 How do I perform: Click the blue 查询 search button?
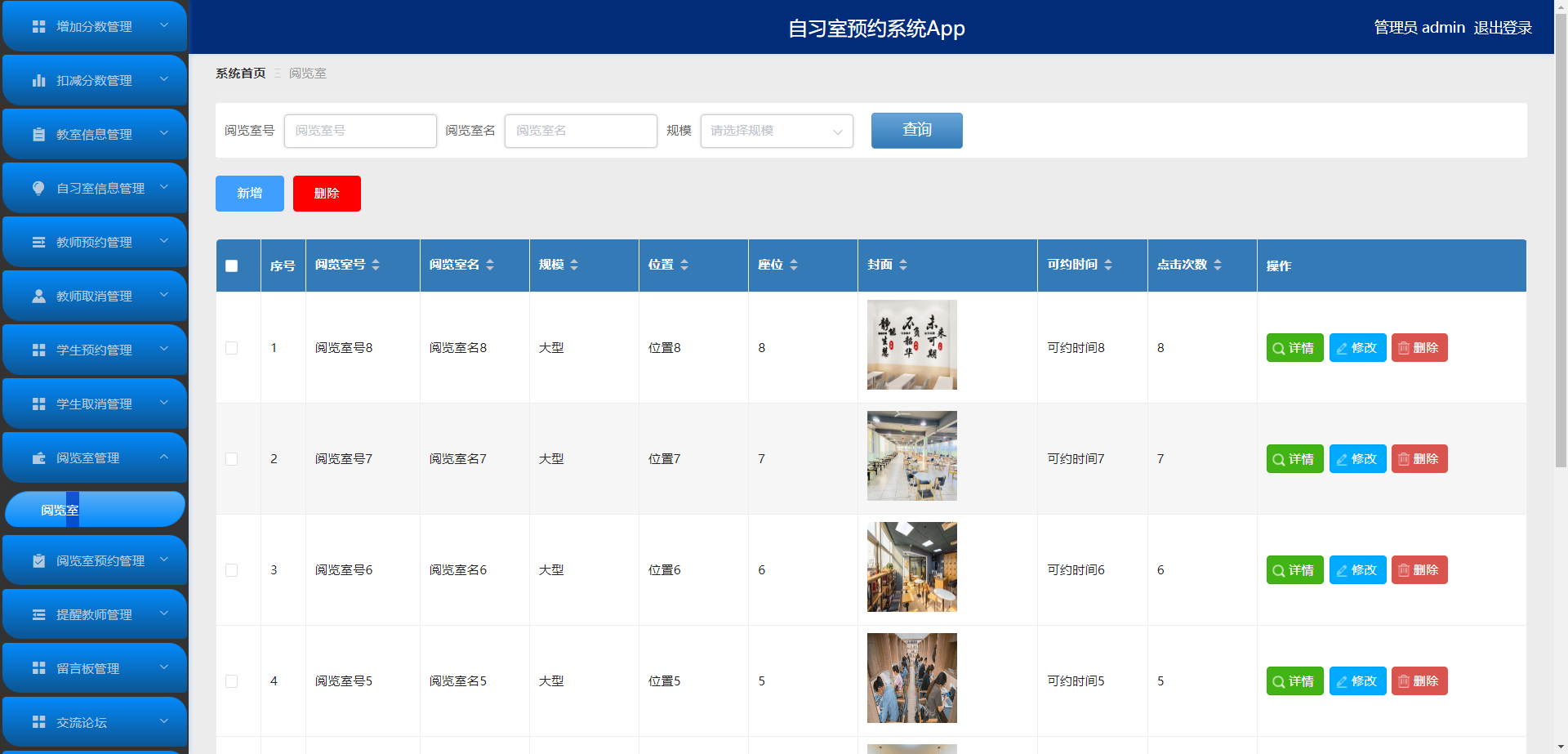tap(917, 131)
